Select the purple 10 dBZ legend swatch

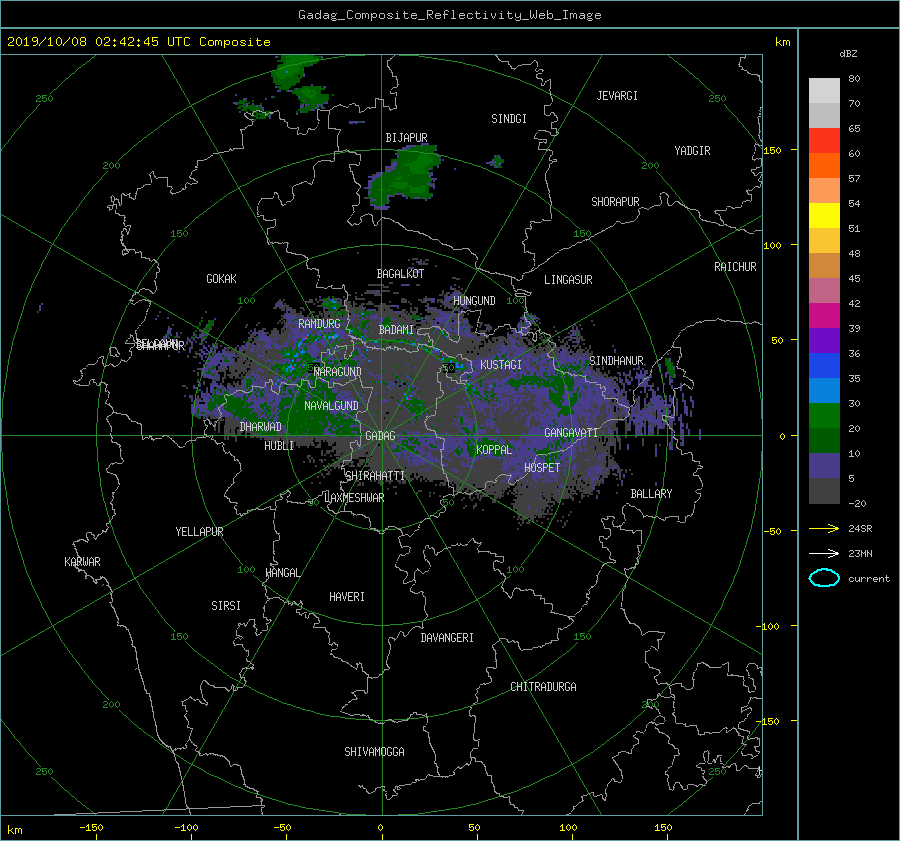point(824,466)
